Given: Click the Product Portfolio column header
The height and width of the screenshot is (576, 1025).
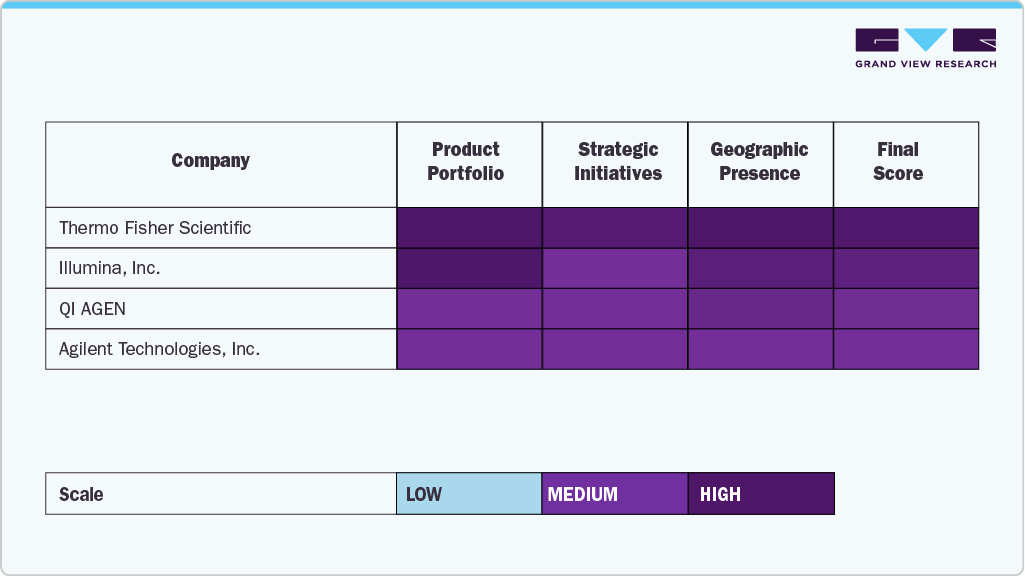Looking at the screenshot, I should [466, 161].
